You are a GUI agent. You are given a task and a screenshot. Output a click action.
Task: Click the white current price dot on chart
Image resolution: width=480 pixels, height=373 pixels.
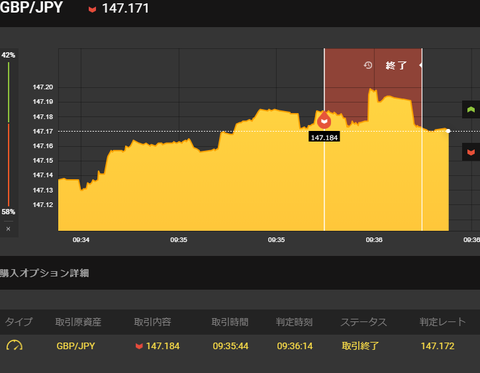[448, 131]
